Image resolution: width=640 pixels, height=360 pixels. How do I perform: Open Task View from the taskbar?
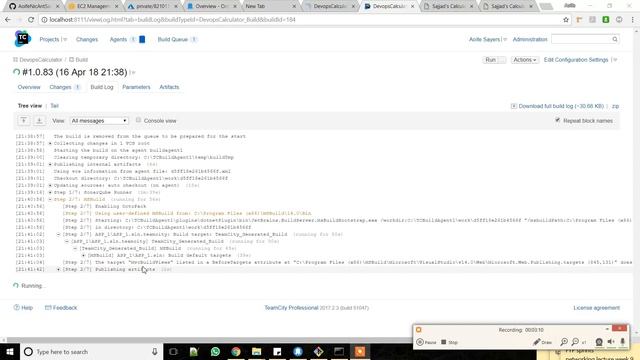(173, 351)
